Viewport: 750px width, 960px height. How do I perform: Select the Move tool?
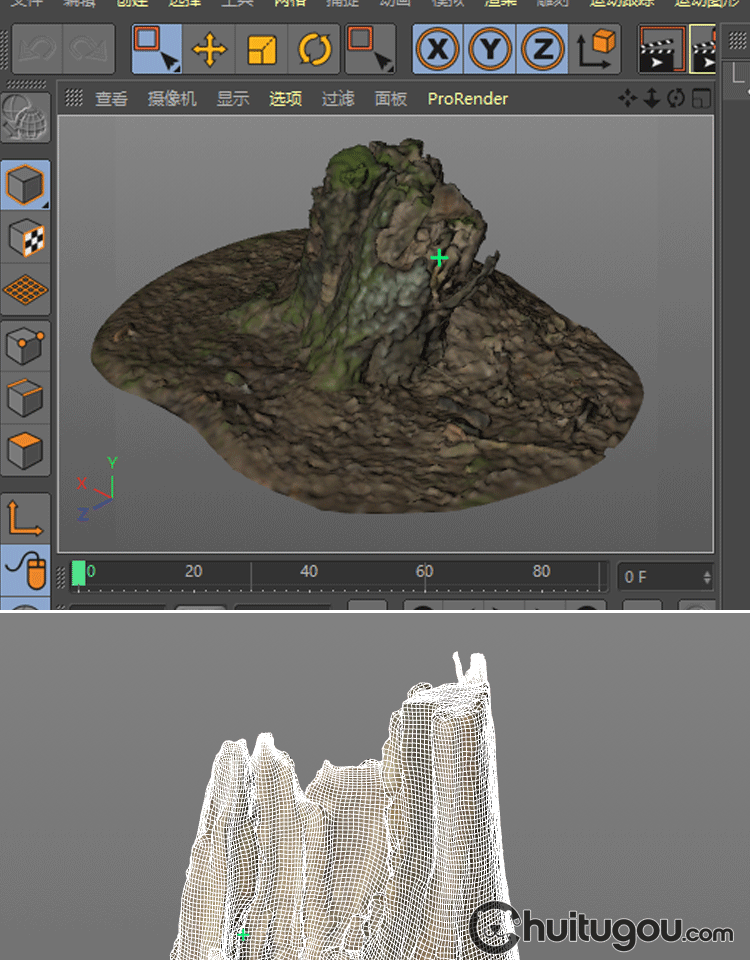coord(209,49)
